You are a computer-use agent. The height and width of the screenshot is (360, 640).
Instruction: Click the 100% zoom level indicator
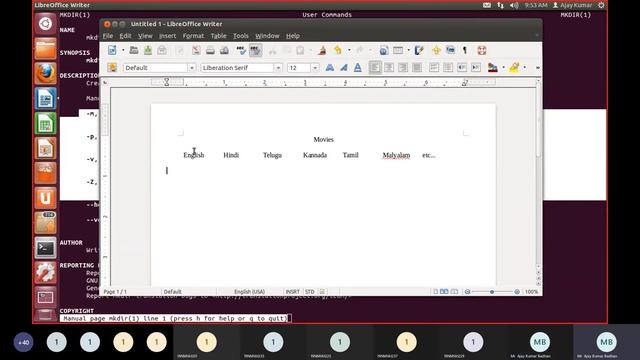[x=531, y=292]
